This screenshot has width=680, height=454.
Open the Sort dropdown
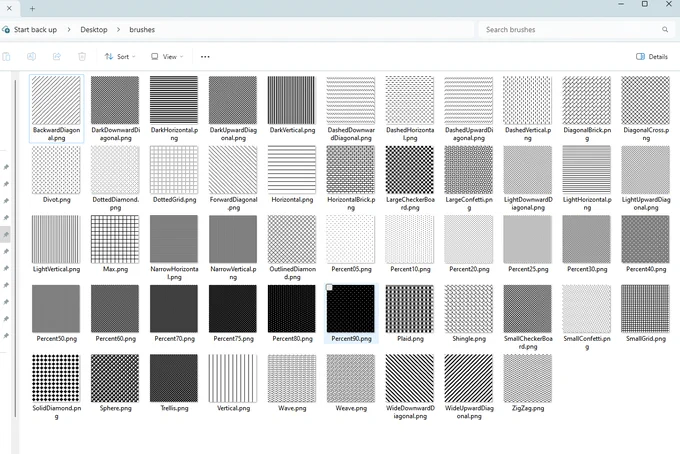pos(120,56)
